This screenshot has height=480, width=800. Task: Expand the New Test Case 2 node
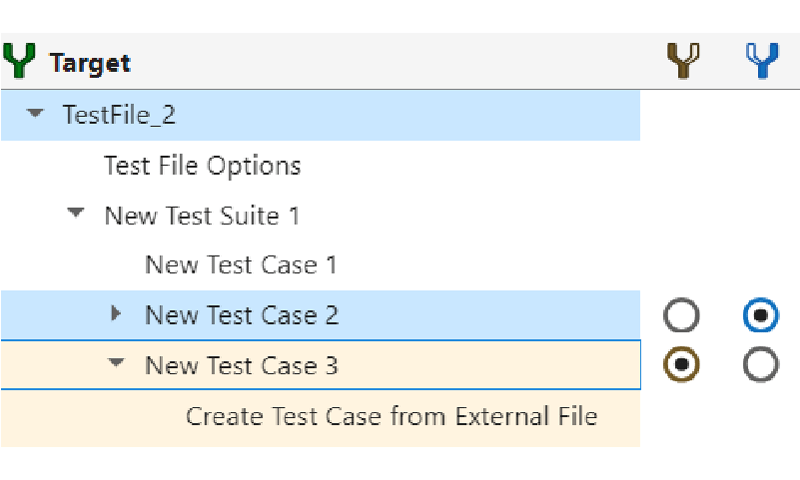coord(116,315)
